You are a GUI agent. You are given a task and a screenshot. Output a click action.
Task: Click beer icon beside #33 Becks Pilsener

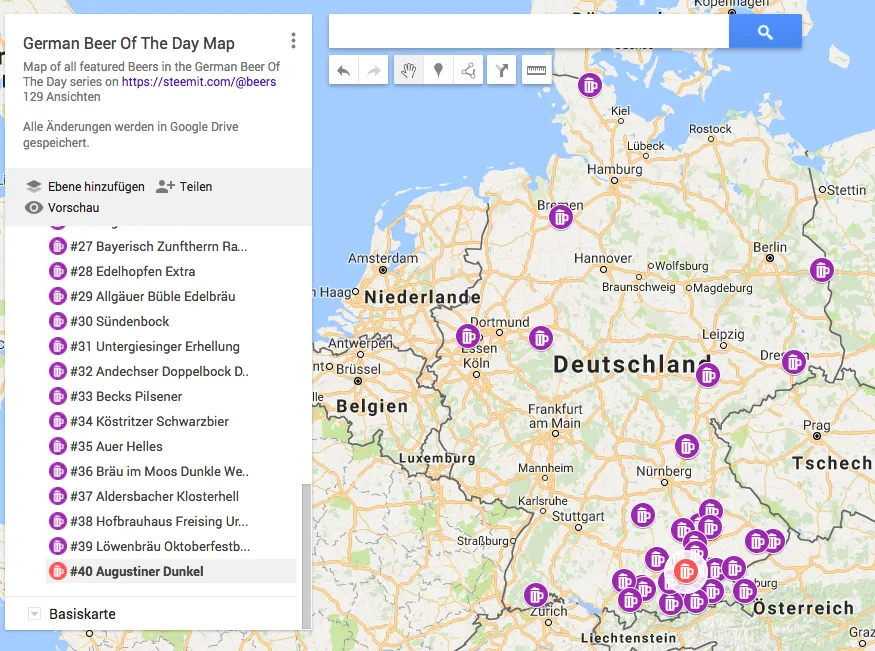(x=57, y=396)
